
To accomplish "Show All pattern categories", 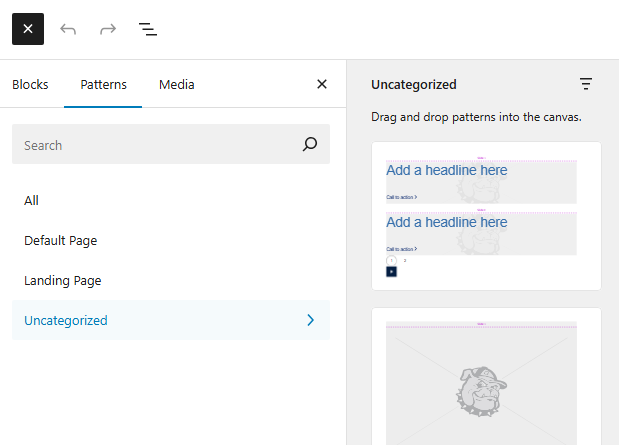I will pos(171,201).
